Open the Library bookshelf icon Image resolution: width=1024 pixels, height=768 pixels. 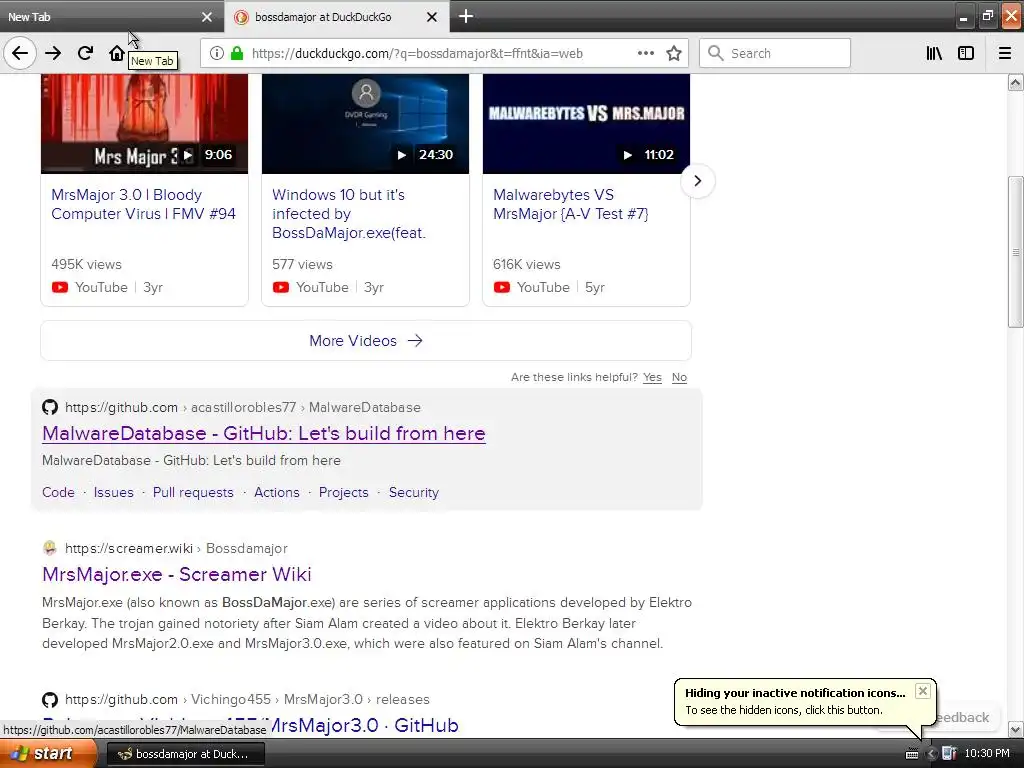(x=934, y=53)
